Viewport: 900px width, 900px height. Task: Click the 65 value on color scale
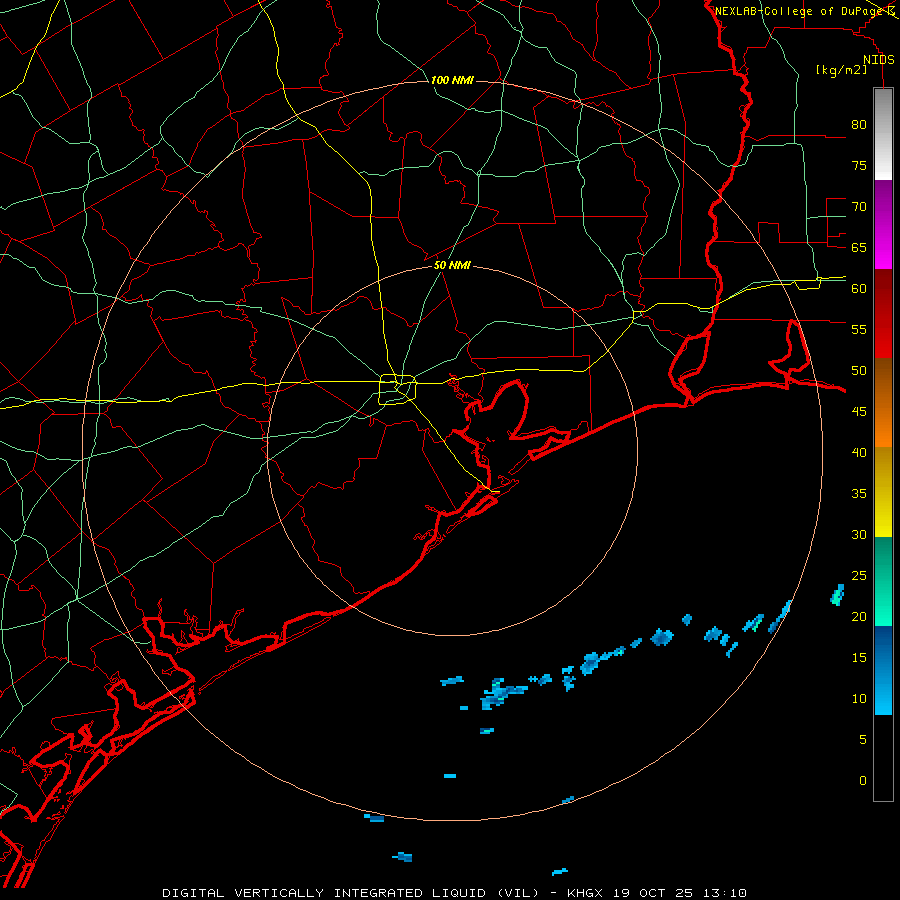click(859, 247)
